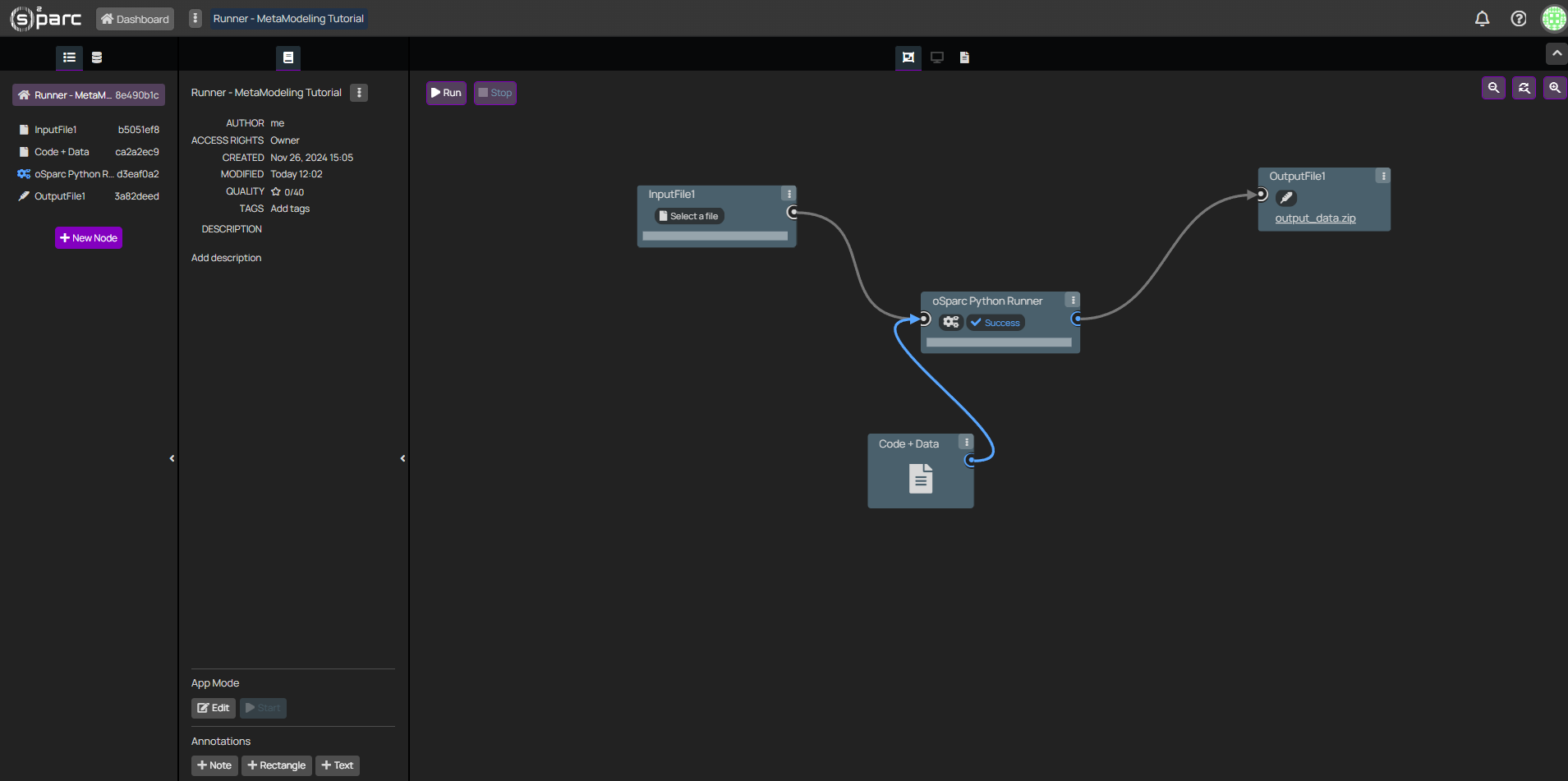Click the oSparc Python Runner node title
This screenshot has height=781, width=1568.
click(987, 301)
